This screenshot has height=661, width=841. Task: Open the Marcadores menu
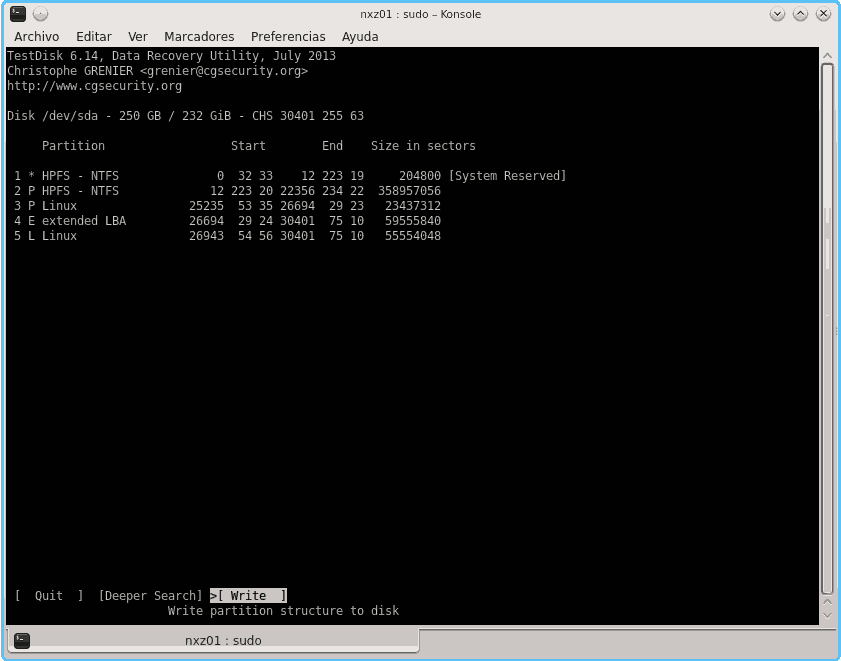click(199, 36)
